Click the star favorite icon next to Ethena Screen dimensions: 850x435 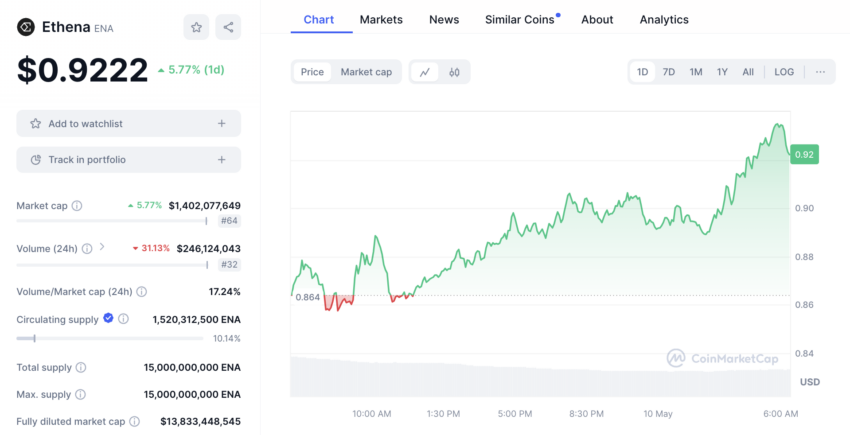click(197, 27)
